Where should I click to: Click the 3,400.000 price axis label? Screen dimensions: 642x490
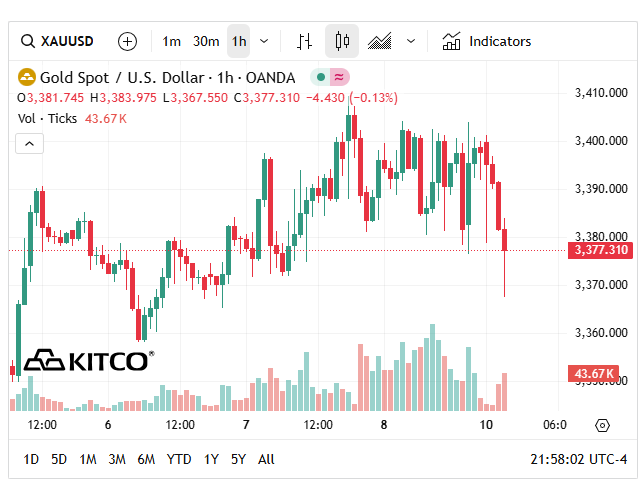pyautogui.click(x=601, y=141)
